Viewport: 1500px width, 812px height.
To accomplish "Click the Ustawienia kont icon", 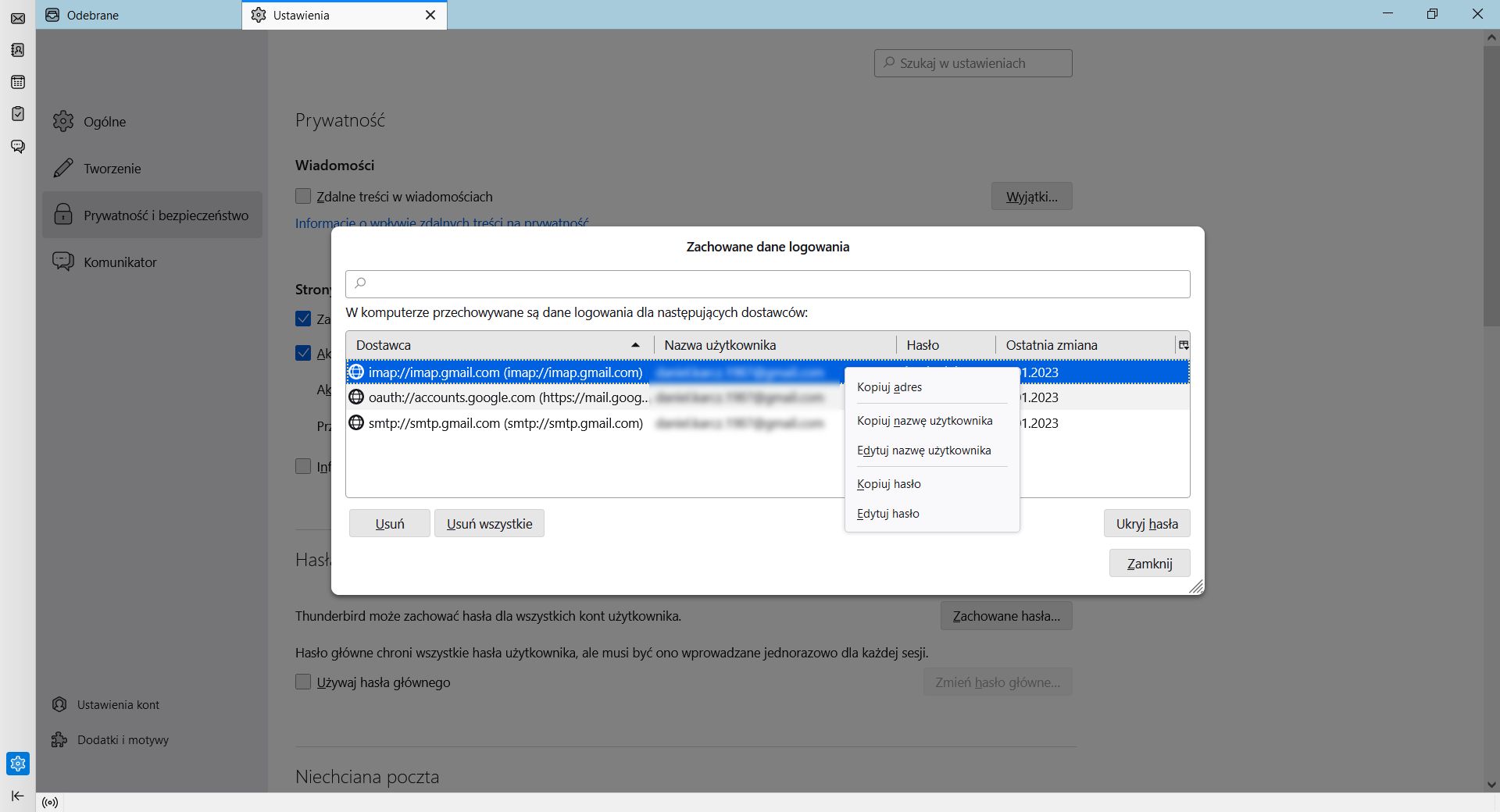I will coord(59,704).
